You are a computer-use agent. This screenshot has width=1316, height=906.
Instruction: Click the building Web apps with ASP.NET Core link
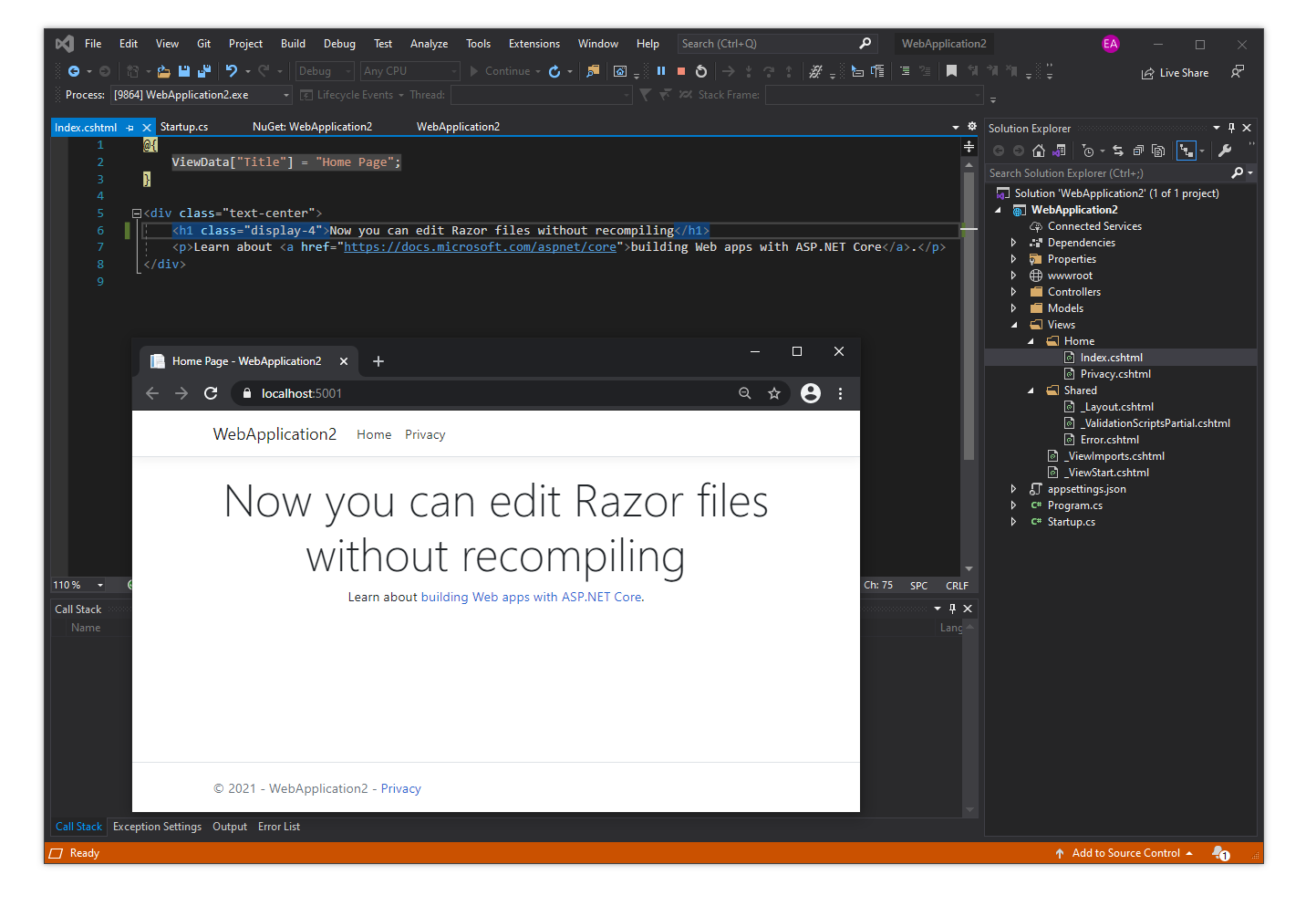[531, 598]
